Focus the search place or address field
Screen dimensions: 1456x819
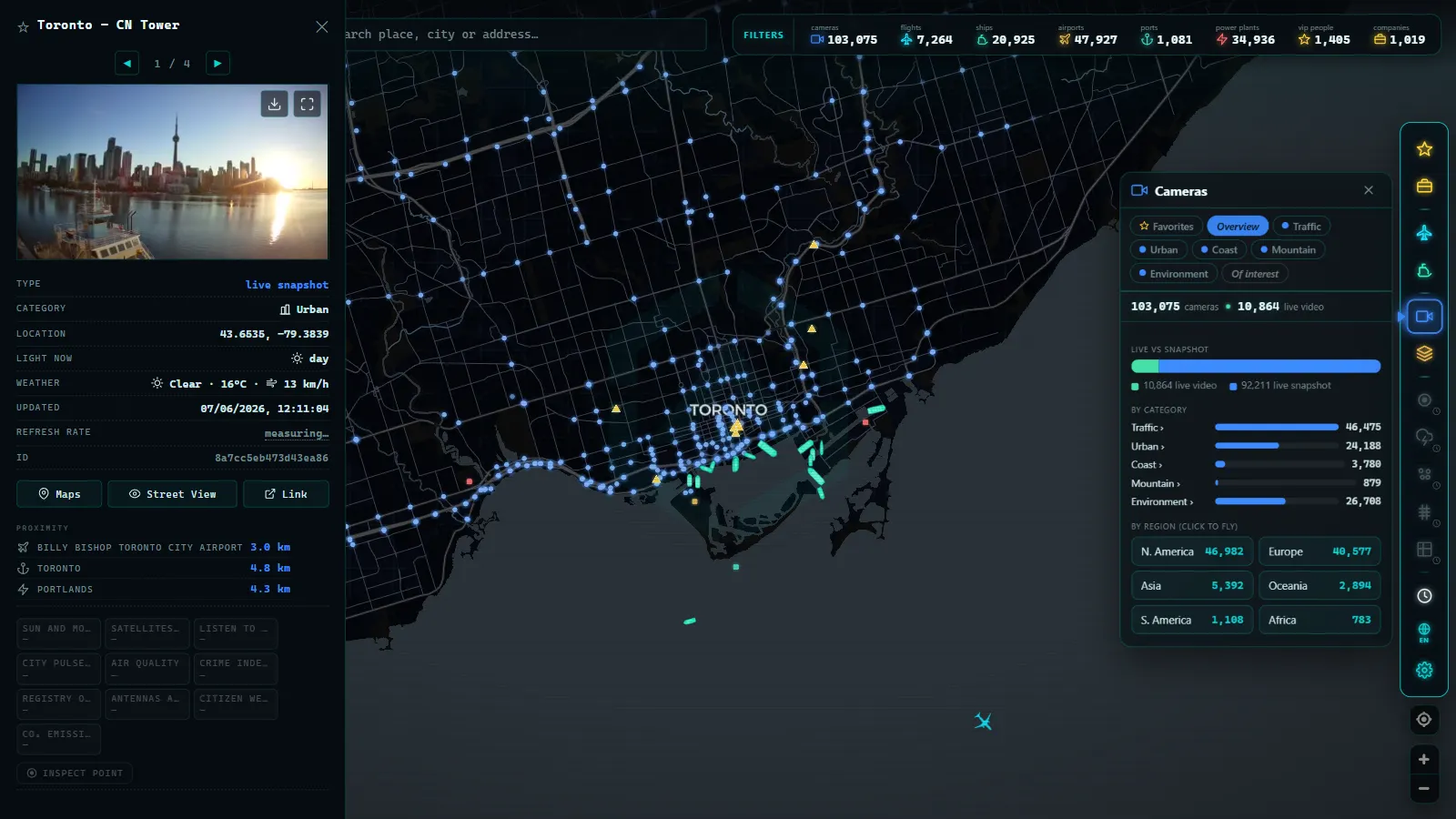click(x=525, y=35)
